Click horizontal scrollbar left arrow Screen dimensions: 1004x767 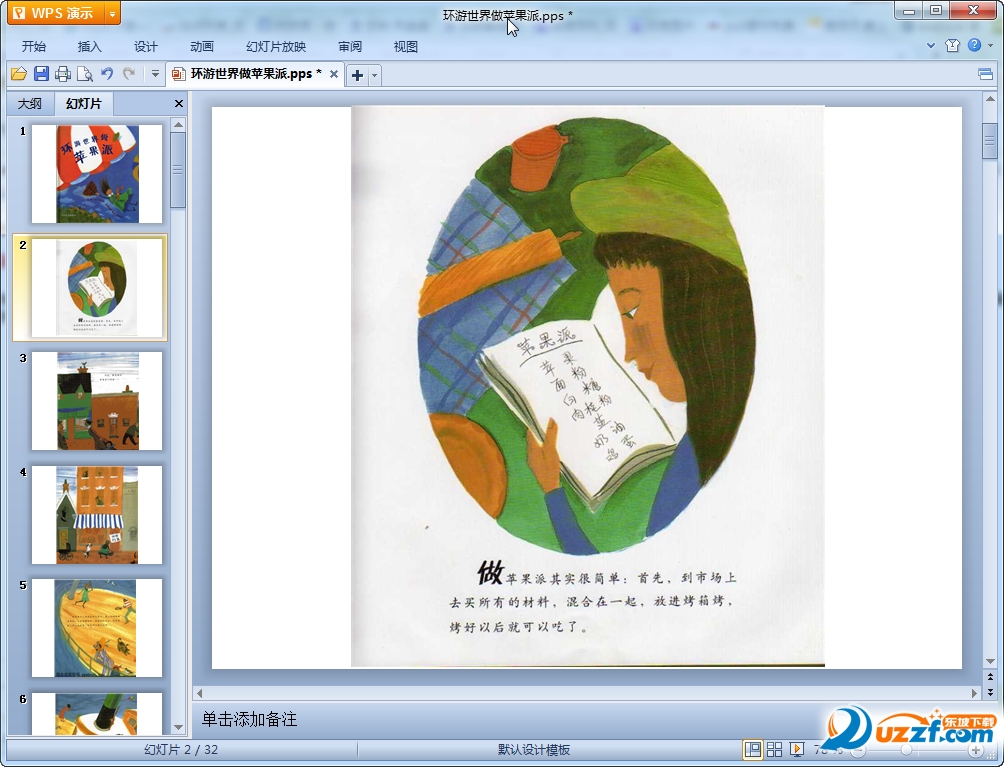[x=200, y=693]
